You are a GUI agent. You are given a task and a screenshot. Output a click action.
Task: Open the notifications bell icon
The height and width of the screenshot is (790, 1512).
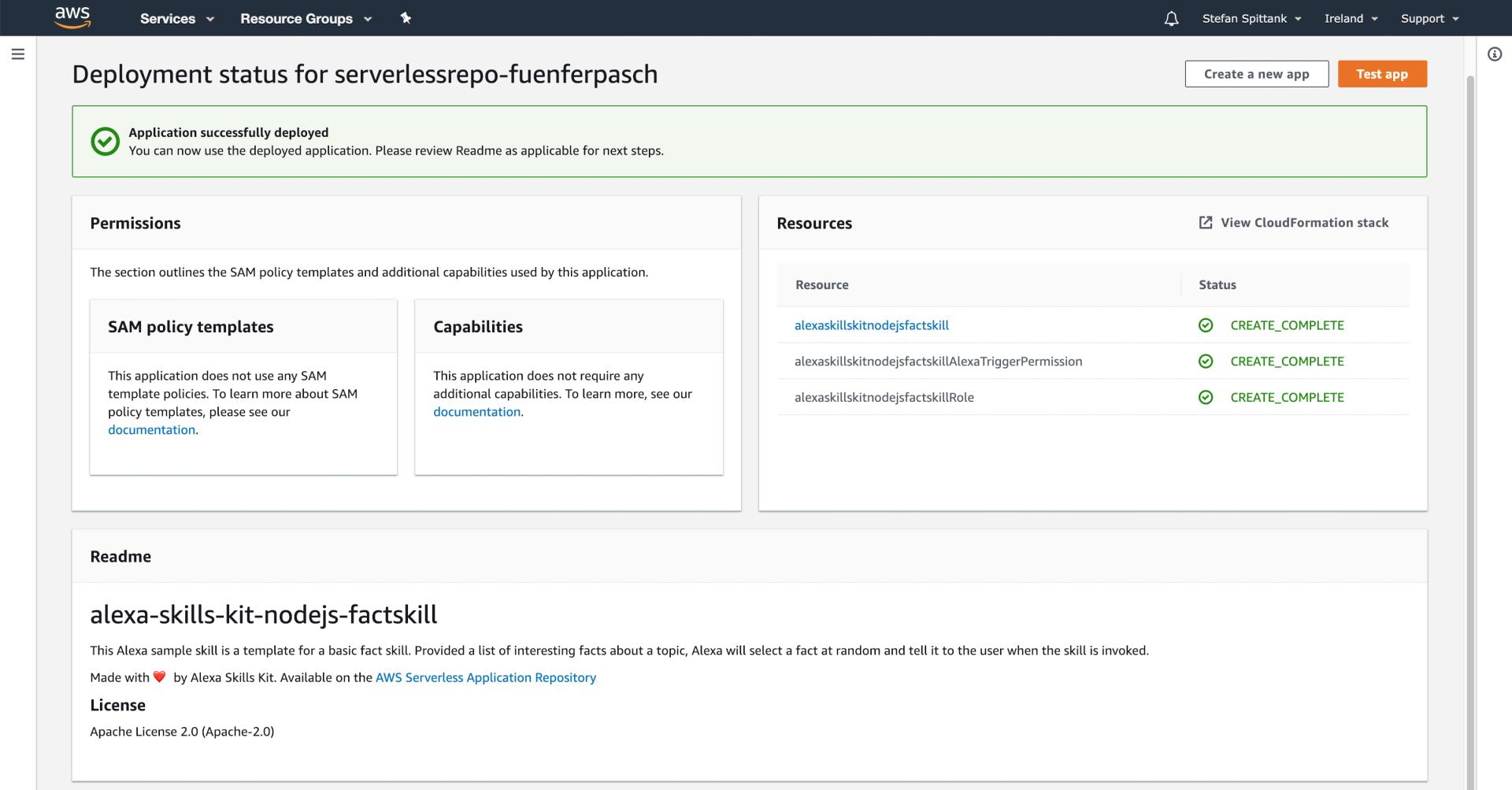point(1171,19)
